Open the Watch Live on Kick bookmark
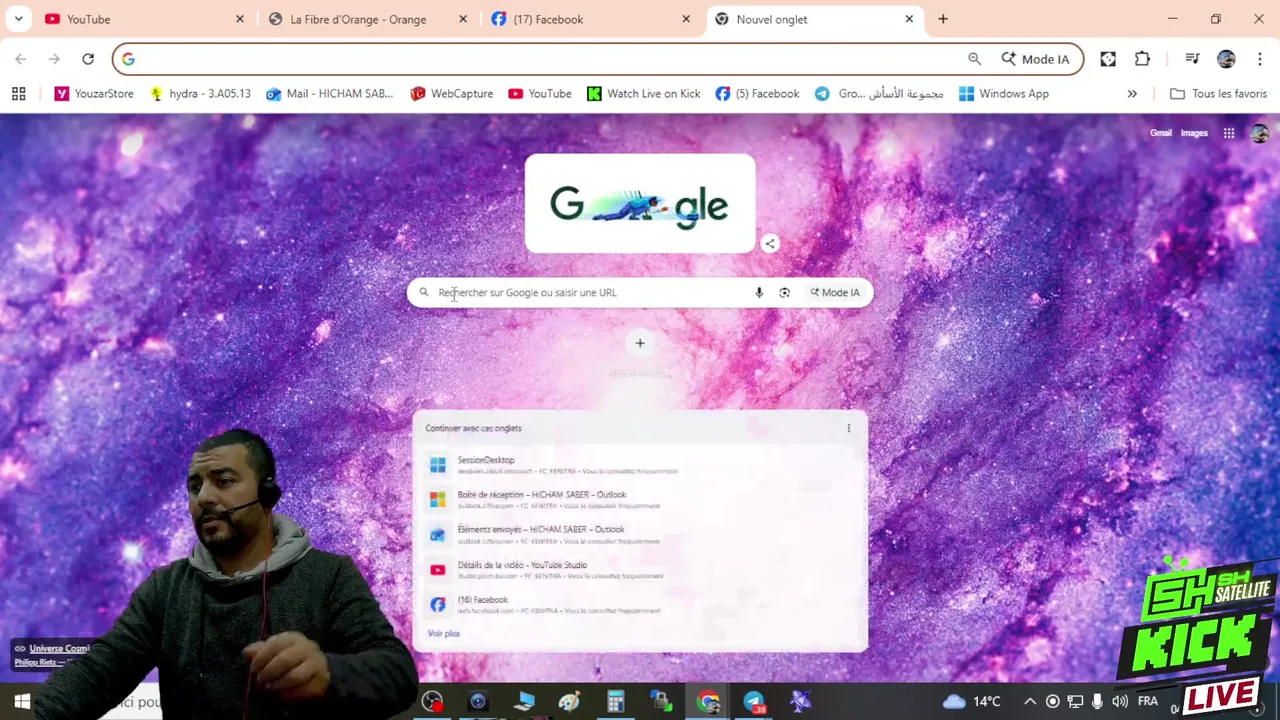The image size is (1280, 720). coord(644,94)
